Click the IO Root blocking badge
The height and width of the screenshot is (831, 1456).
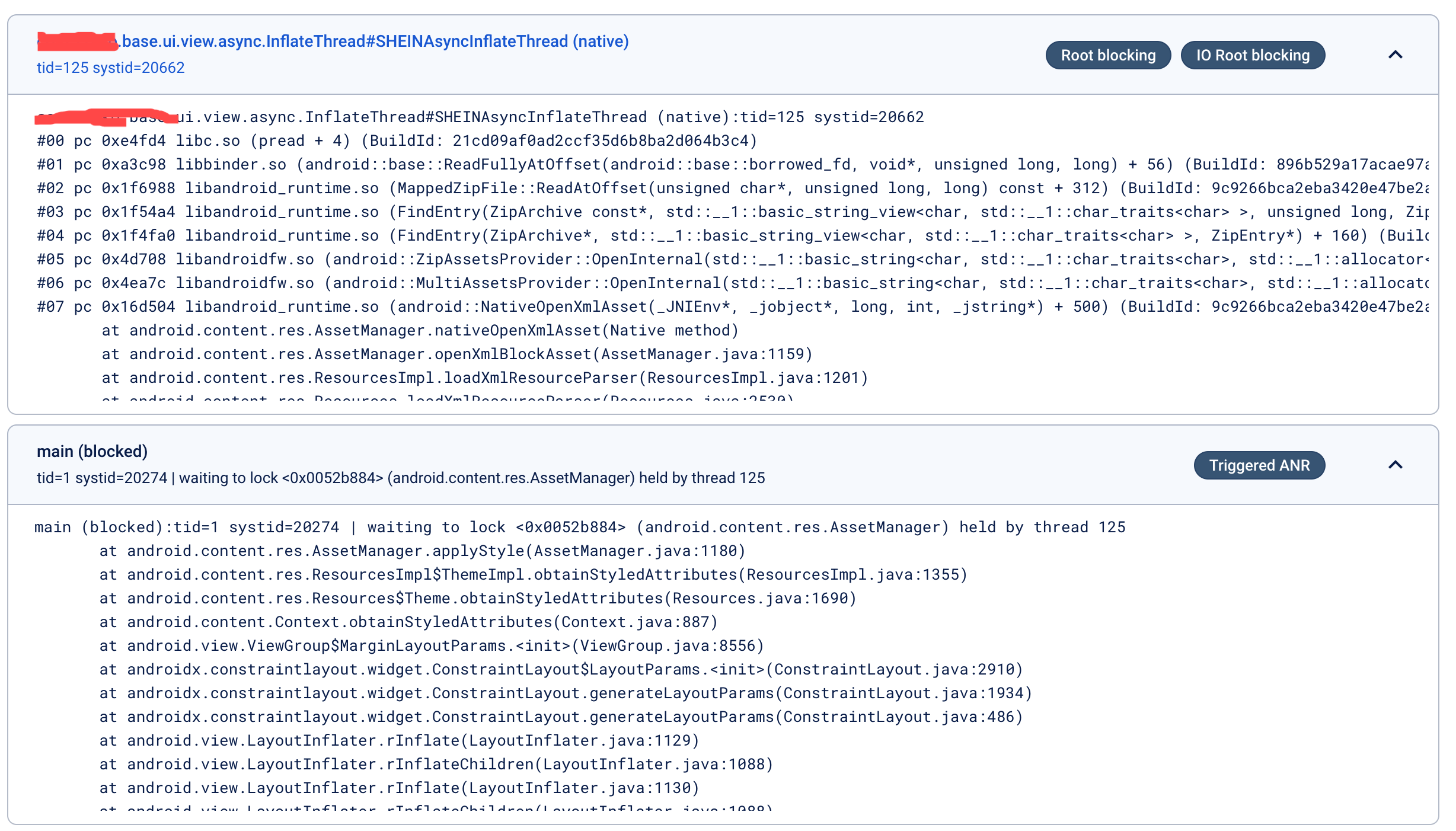tap(1252, 55)
